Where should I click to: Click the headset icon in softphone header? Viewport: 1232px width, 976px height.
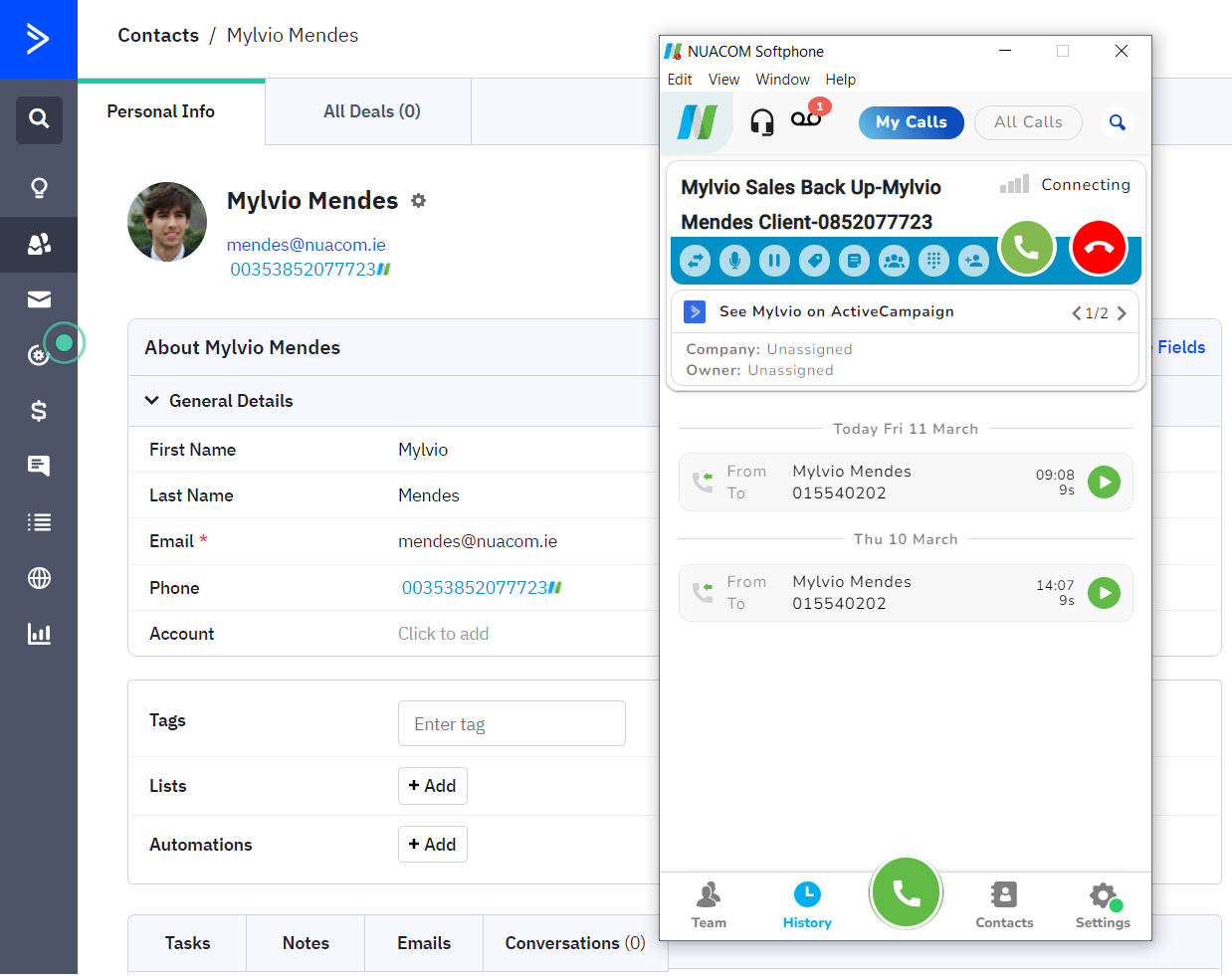coord(762,122)
